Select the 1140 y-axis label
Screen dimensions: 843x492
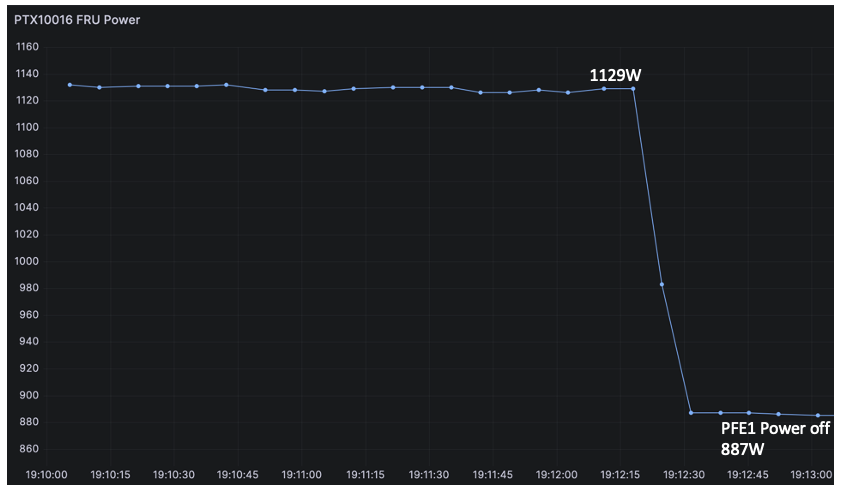pyautogui.click(x=27, y=74)
